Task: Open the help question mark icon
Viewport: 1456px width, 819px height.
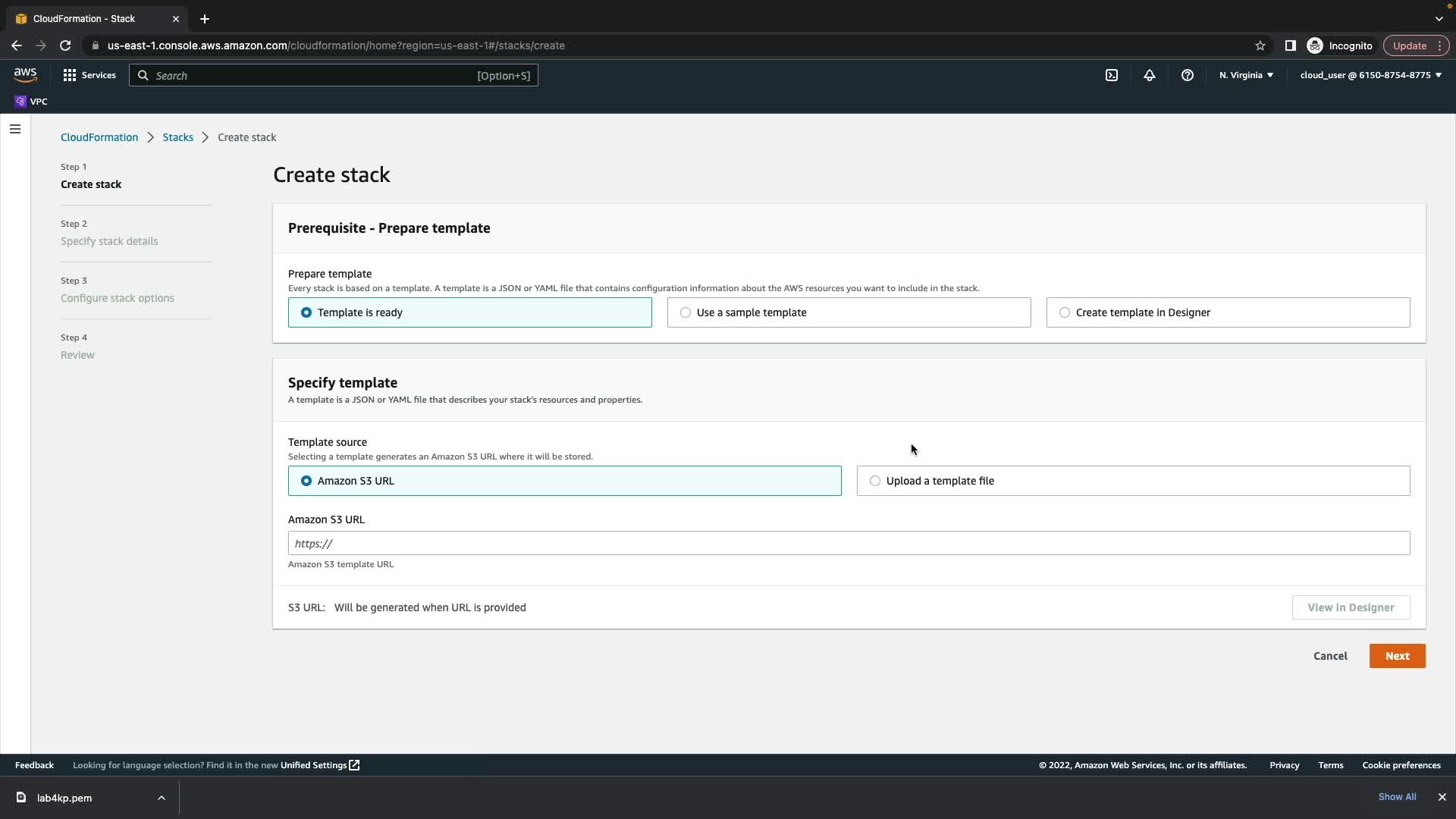Action: point(1187,75)
